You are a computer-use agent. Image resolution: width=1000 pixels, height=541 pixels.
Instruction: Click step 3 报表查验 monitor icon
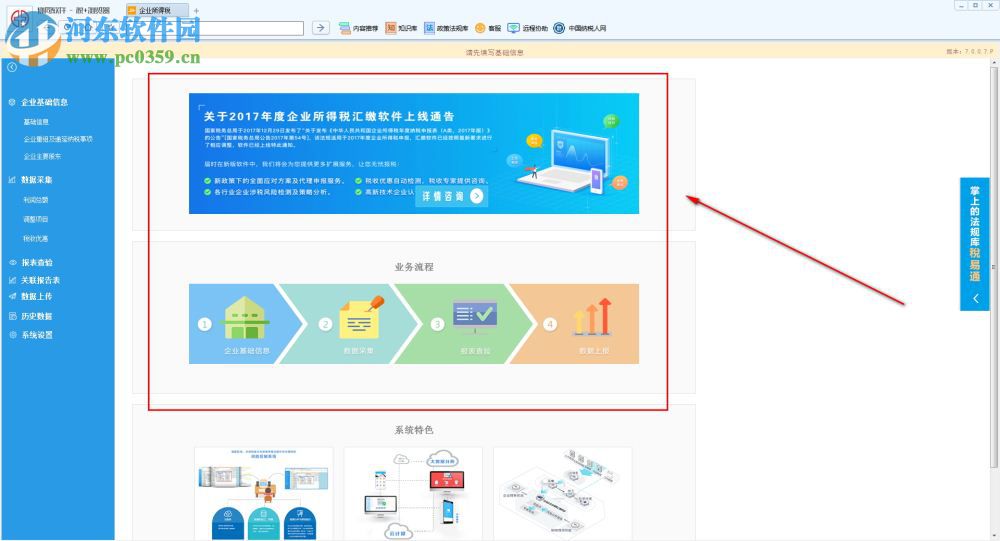point(475,317)
